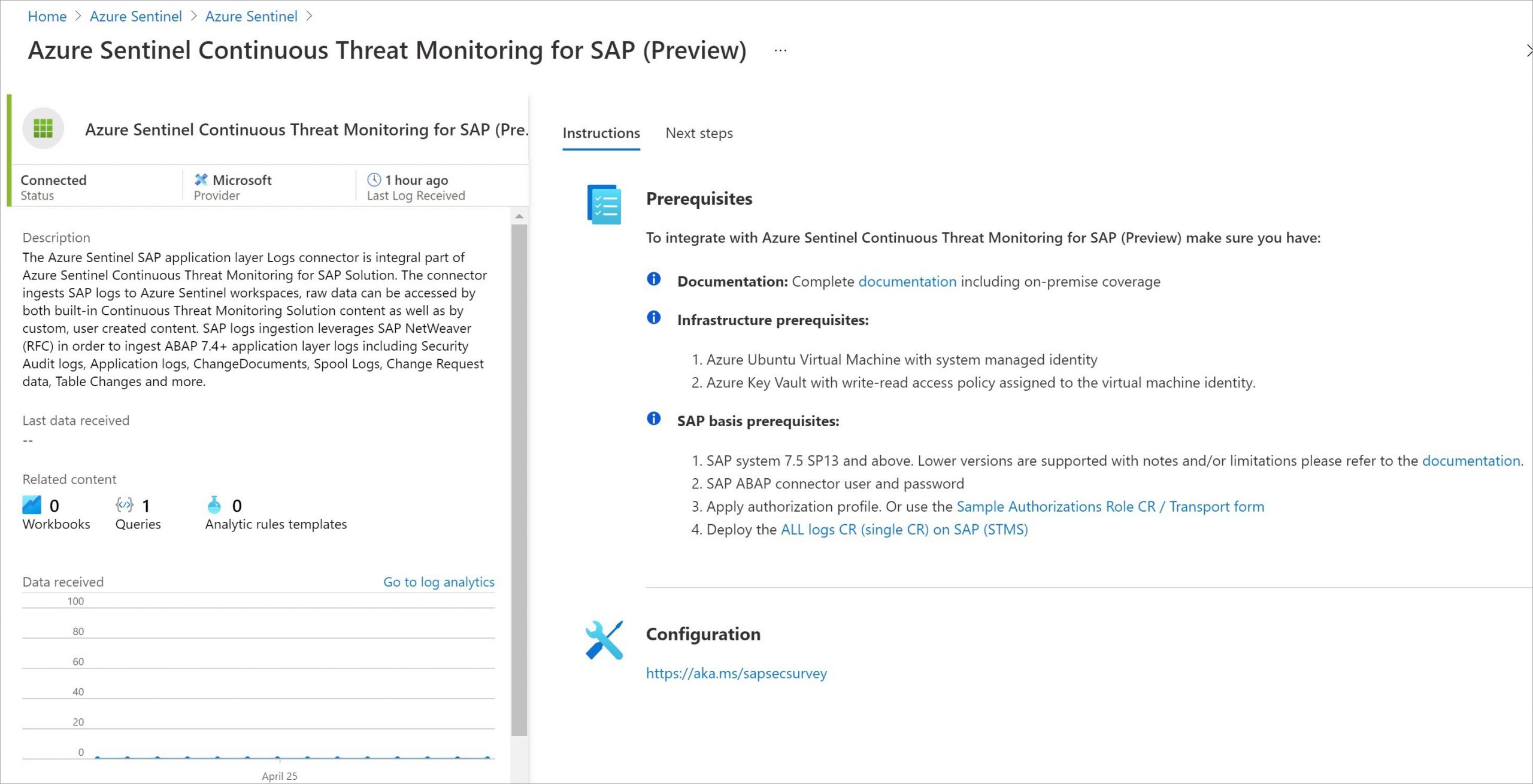Click the clock icon beside 1 hour ago
Image resolution: width=1533 pixels, height=784 pixels.
pyautogui.click(x=374, y=180)
